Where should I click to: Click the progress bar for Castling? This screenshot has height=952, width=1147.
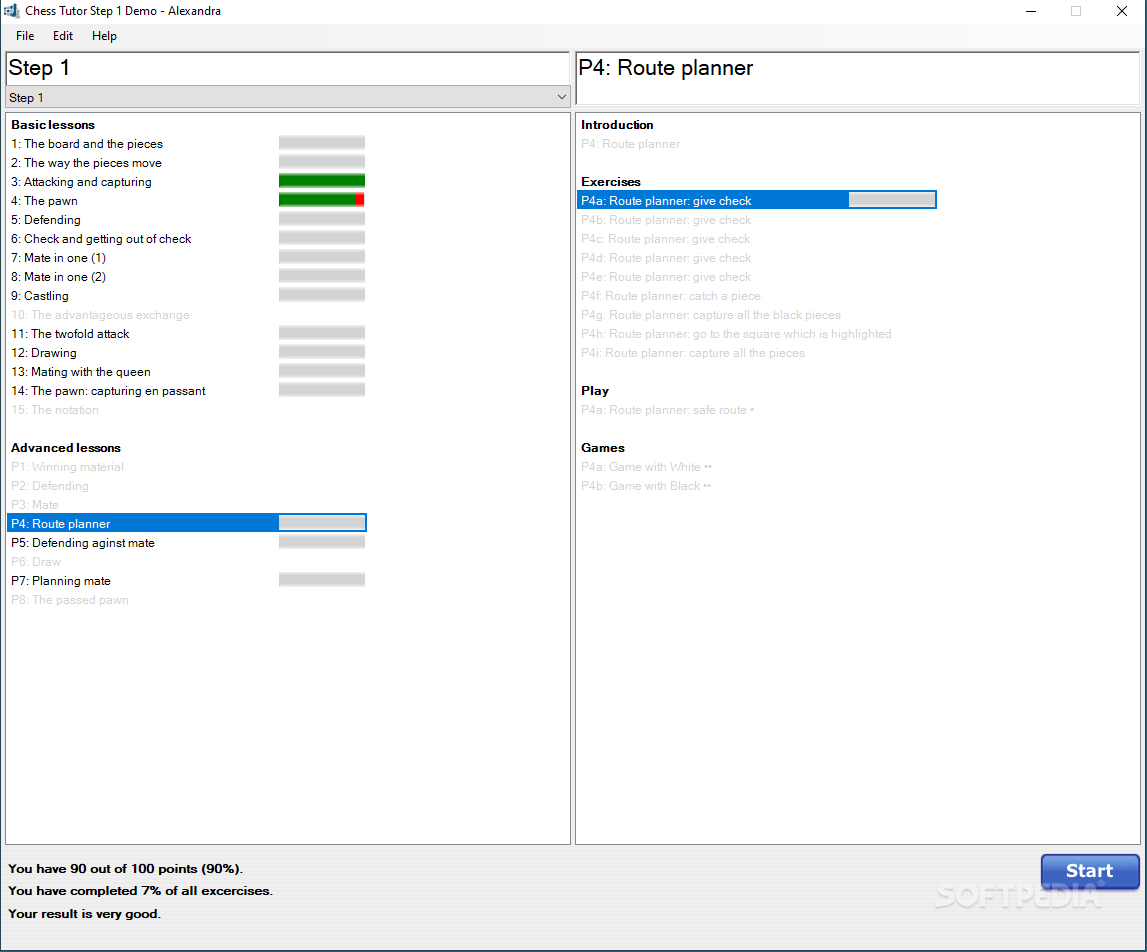(x=322, y=295)
